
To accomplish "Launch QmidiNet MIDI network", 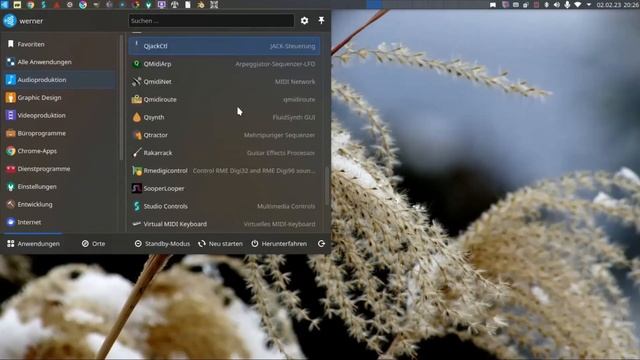I will 224,82.
